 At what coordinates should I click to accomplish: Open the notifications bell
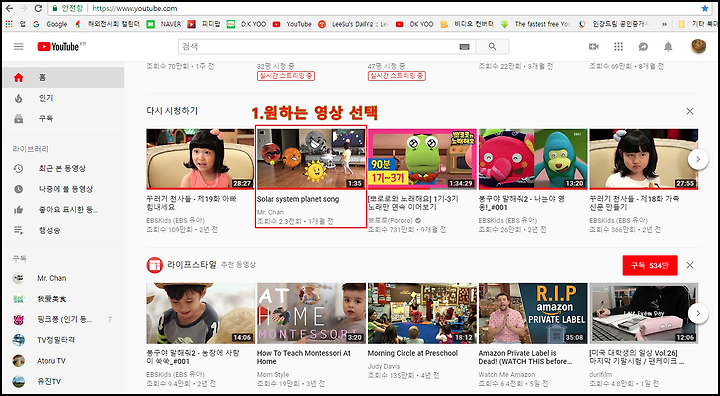click(x=668, y=46)
